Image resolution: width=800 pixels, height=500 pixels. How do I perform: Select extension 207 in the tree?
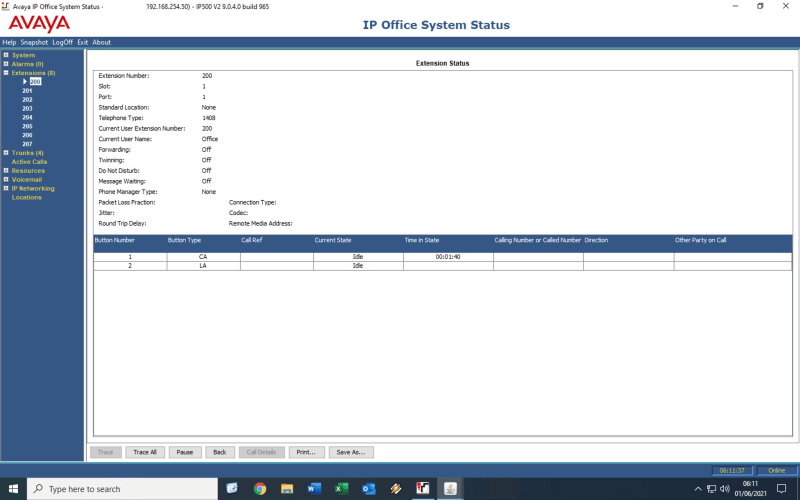click(27, 144)
